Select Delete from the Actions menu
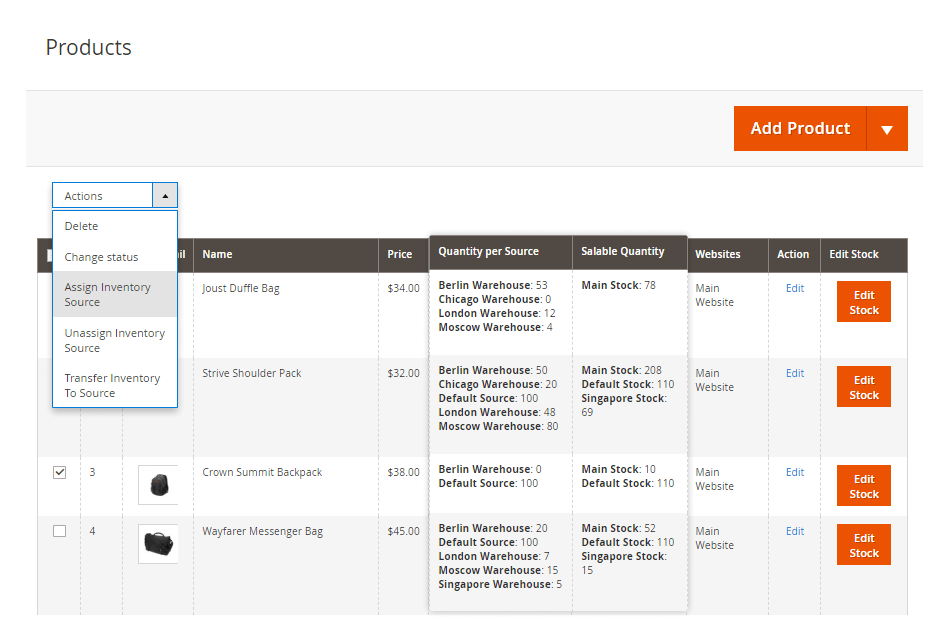The height and width of the screenshot is (636, 947). (81, 226)
